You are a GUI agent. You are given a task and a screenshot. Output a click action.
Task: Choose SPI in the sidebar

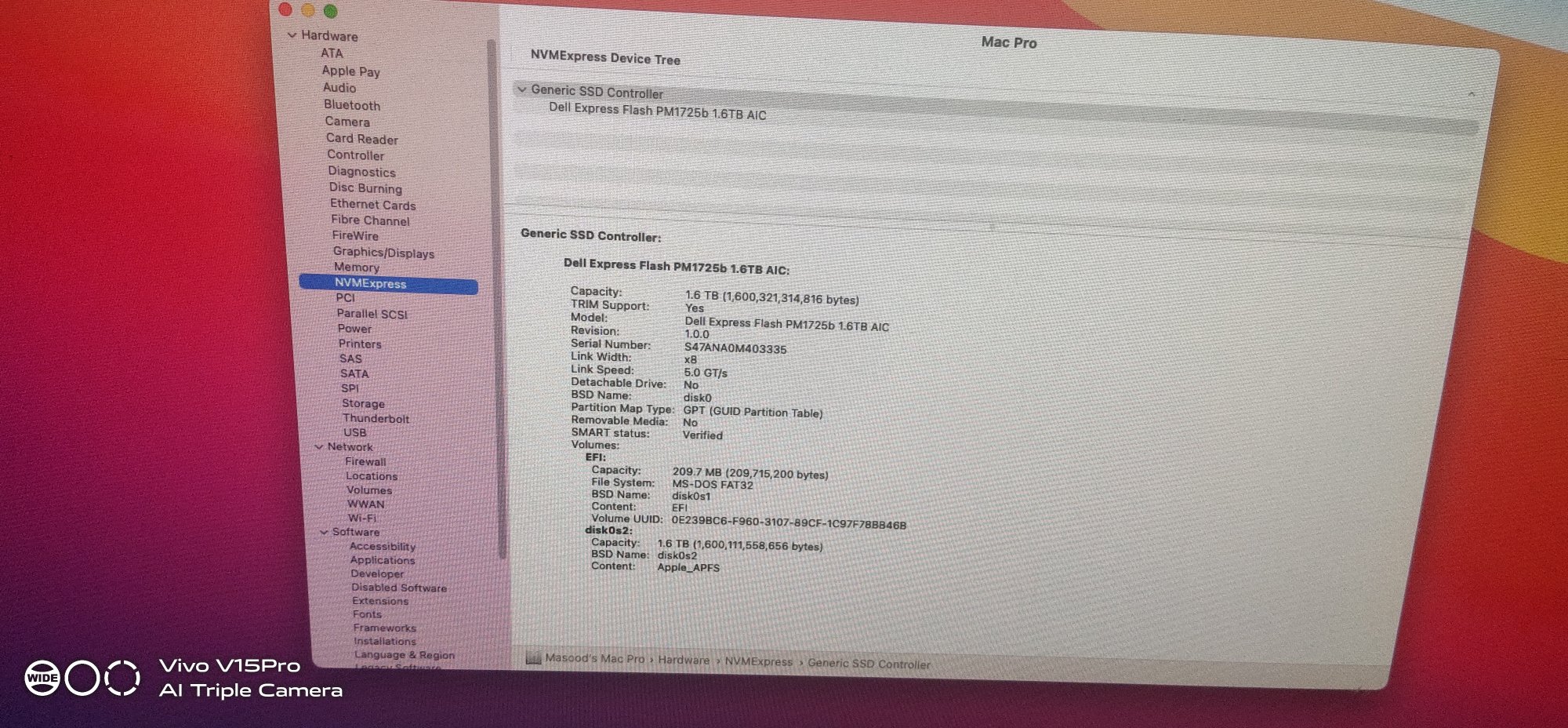[x=350, y=388]
